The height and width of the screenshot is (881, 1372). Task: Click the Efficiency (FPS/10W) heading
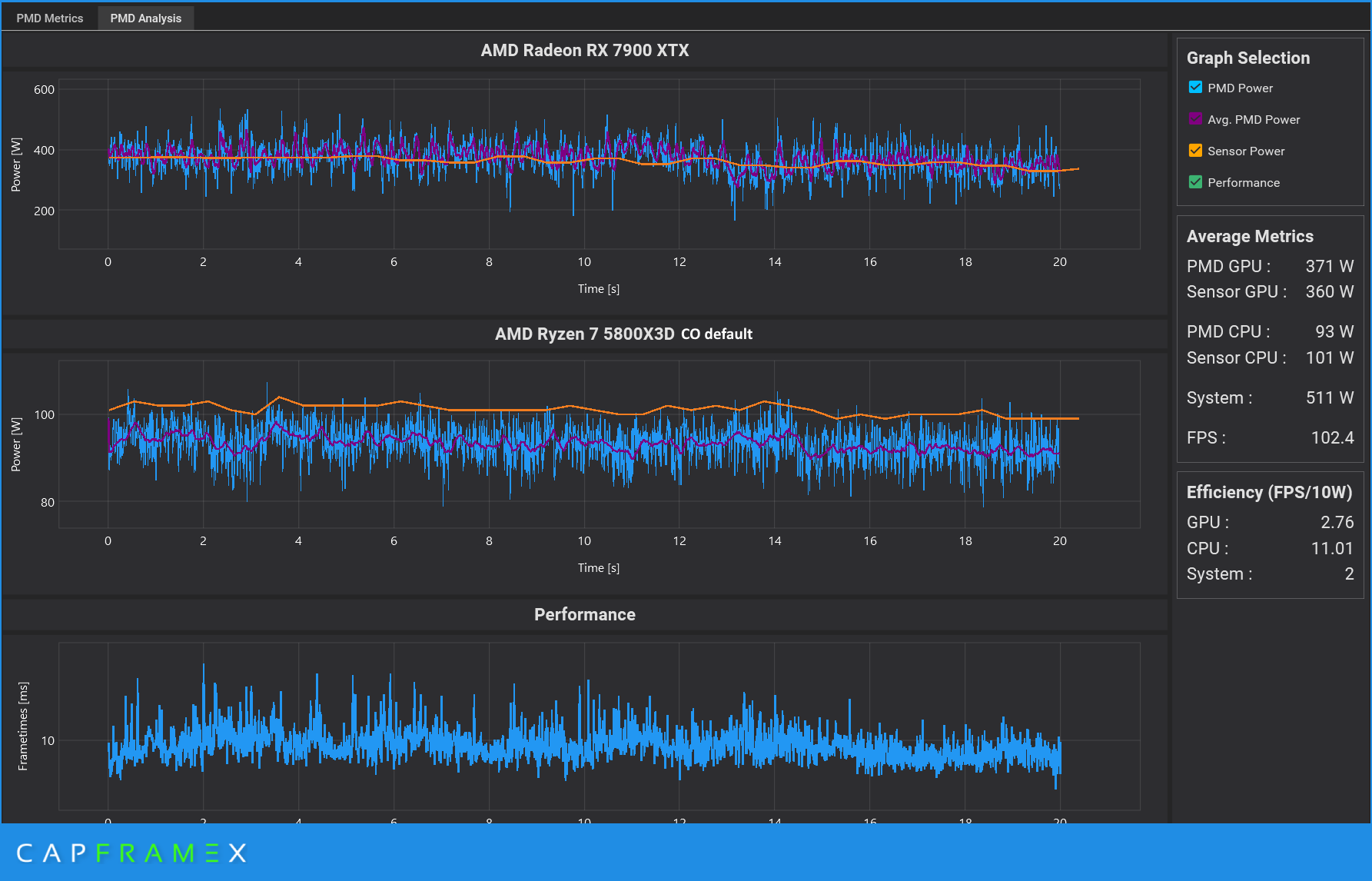tap(1269, 492)
